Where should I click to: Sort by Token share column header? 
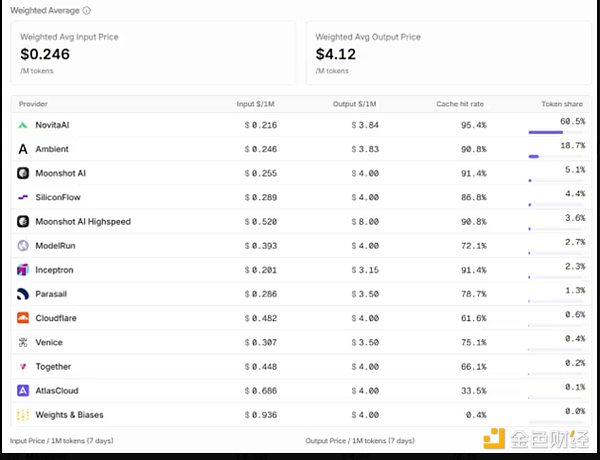pyautogui.click(x=562, y=104)
